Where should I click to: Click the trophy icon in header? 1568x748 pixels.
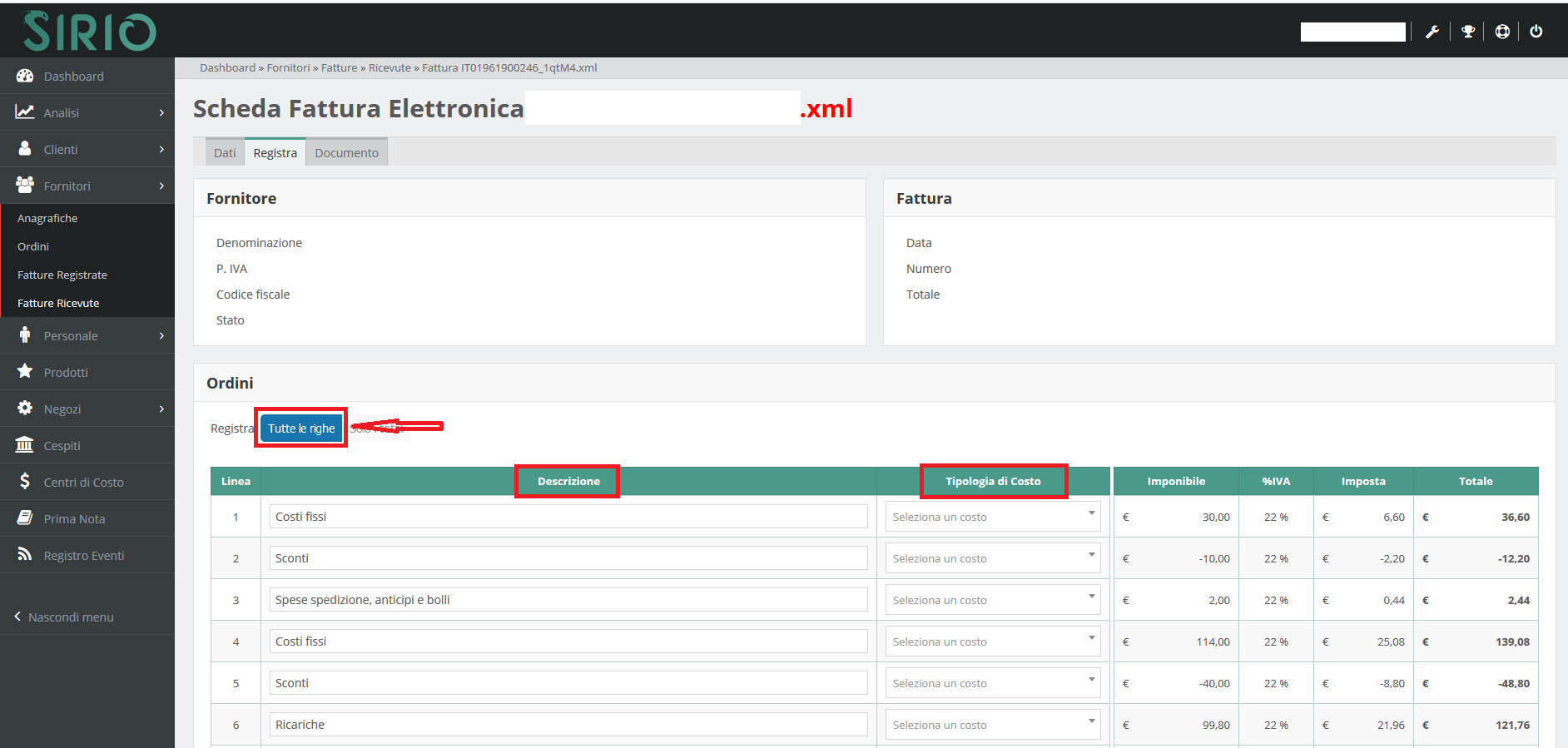1468,32
